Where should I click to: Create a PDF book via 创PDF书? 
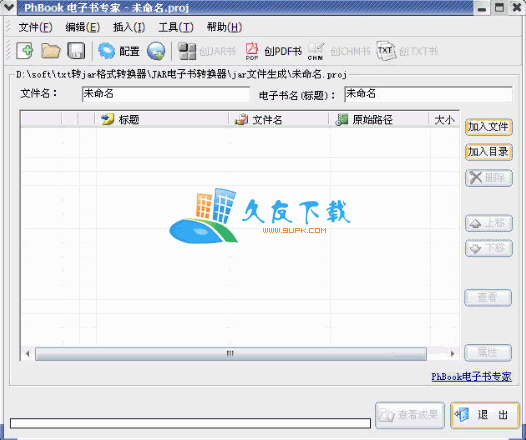point(273,51)
